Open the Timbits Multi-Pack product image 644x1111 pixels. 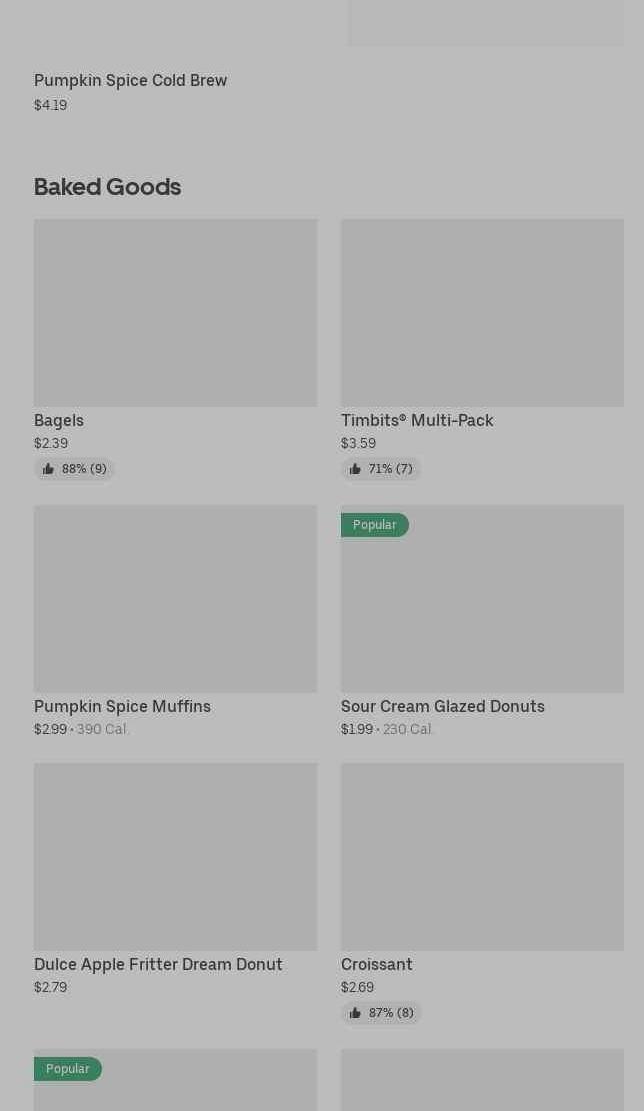tap(482, 313)
